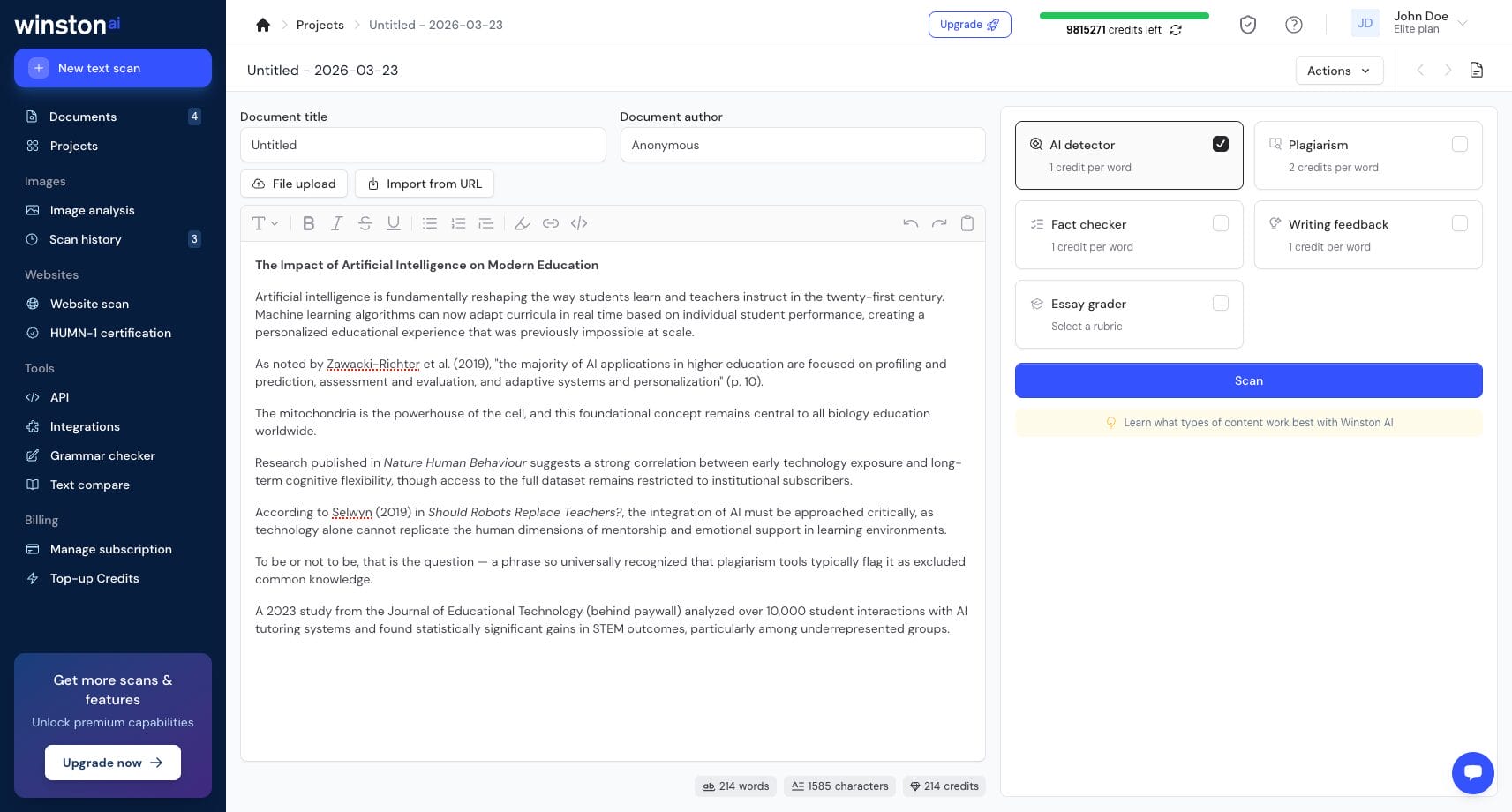Open the text style dropdown
The image size is (1512, 812).
click(266, 223)
